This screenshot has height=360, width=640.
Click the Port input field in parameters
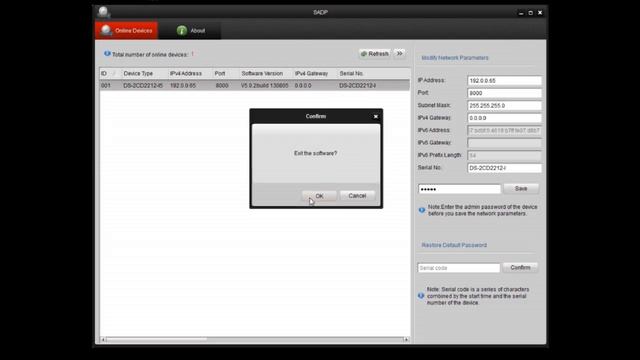tap(504, 93)
